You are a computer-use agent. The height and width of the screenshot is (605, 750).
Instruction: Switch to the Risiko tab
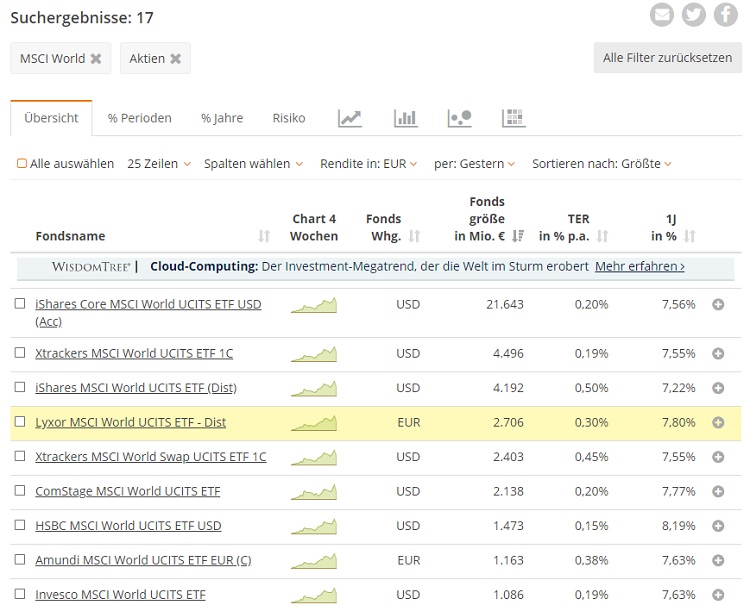click(x=288, y=118)
